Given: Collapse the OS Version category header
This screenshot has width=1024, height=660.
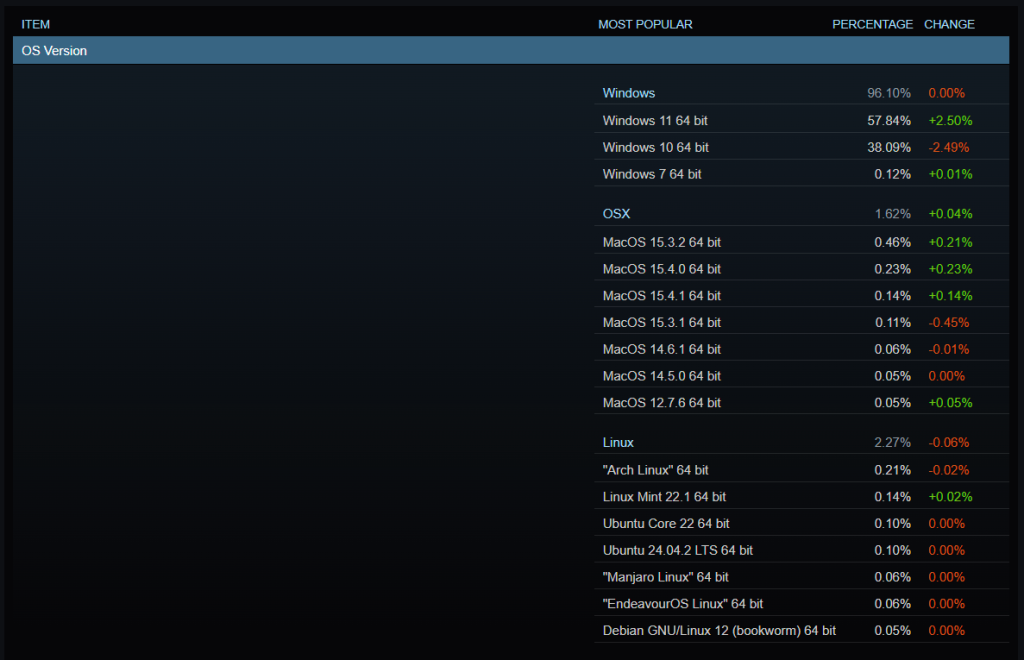Looking at the screenshot, I should [x=511, y=50].
